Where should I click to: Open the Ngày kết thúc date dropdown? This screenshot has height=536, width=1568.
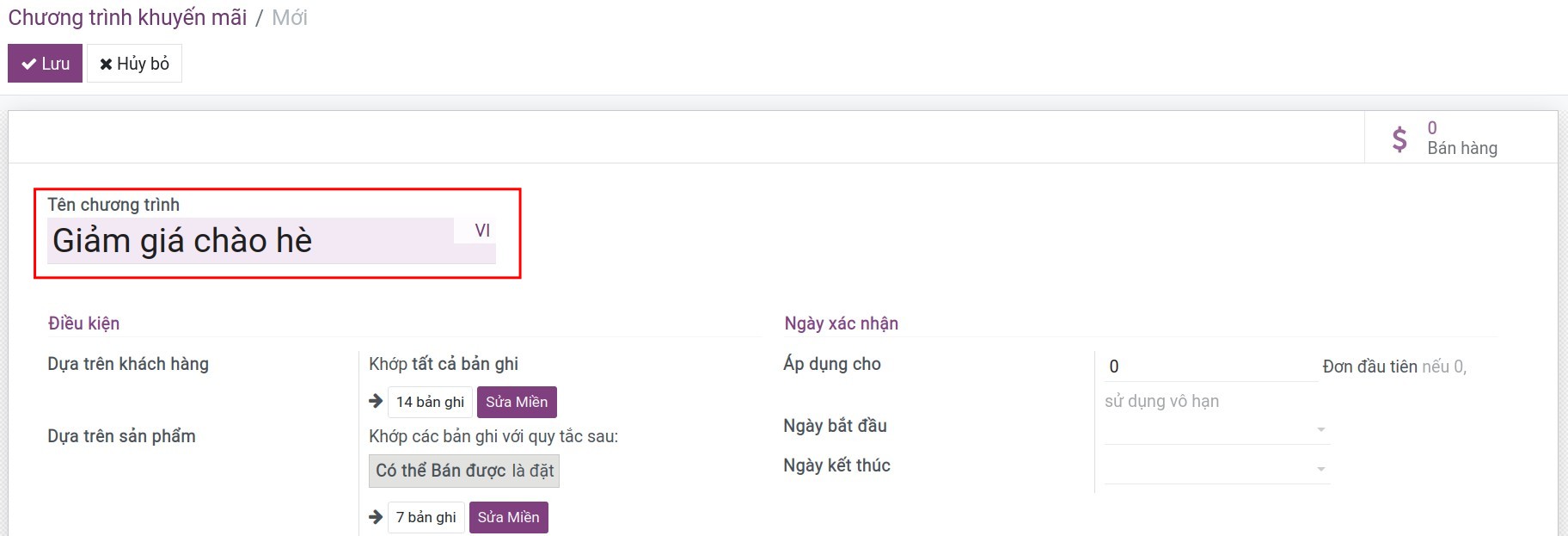point(1216,468)
